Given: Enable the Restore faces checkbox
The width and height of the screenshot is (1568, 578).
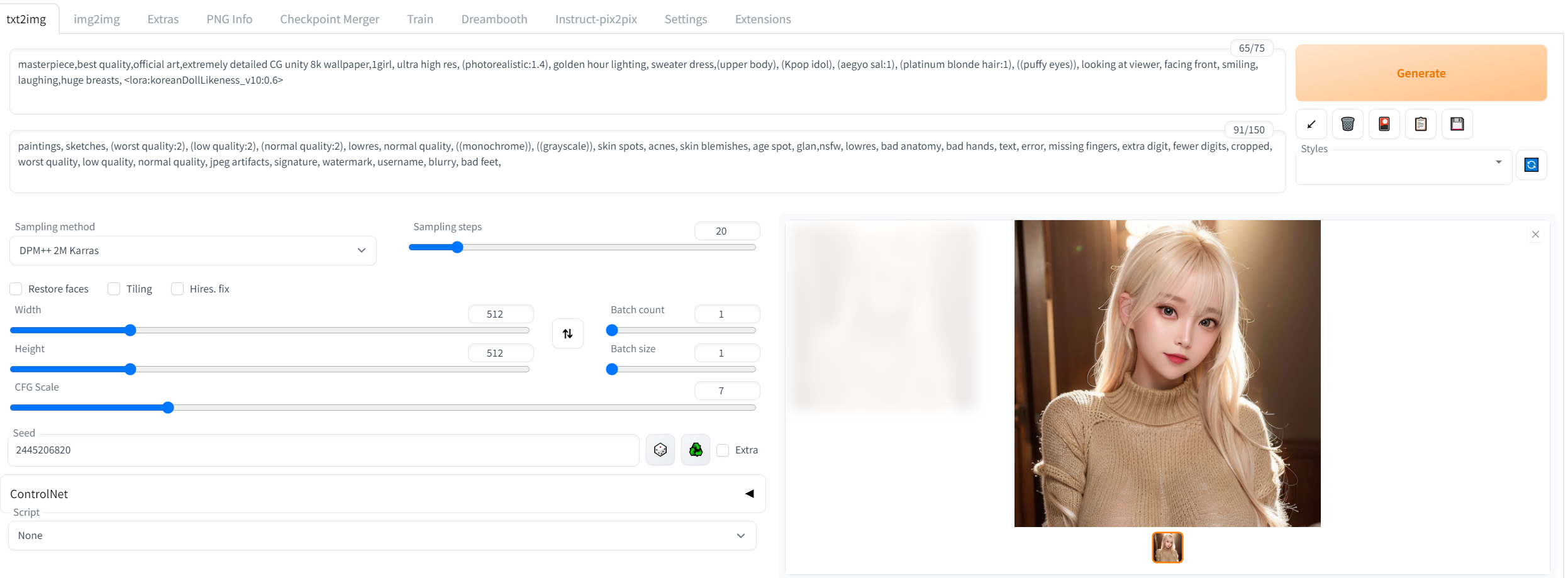Looking at the screenshot, I should coord(16,289).
